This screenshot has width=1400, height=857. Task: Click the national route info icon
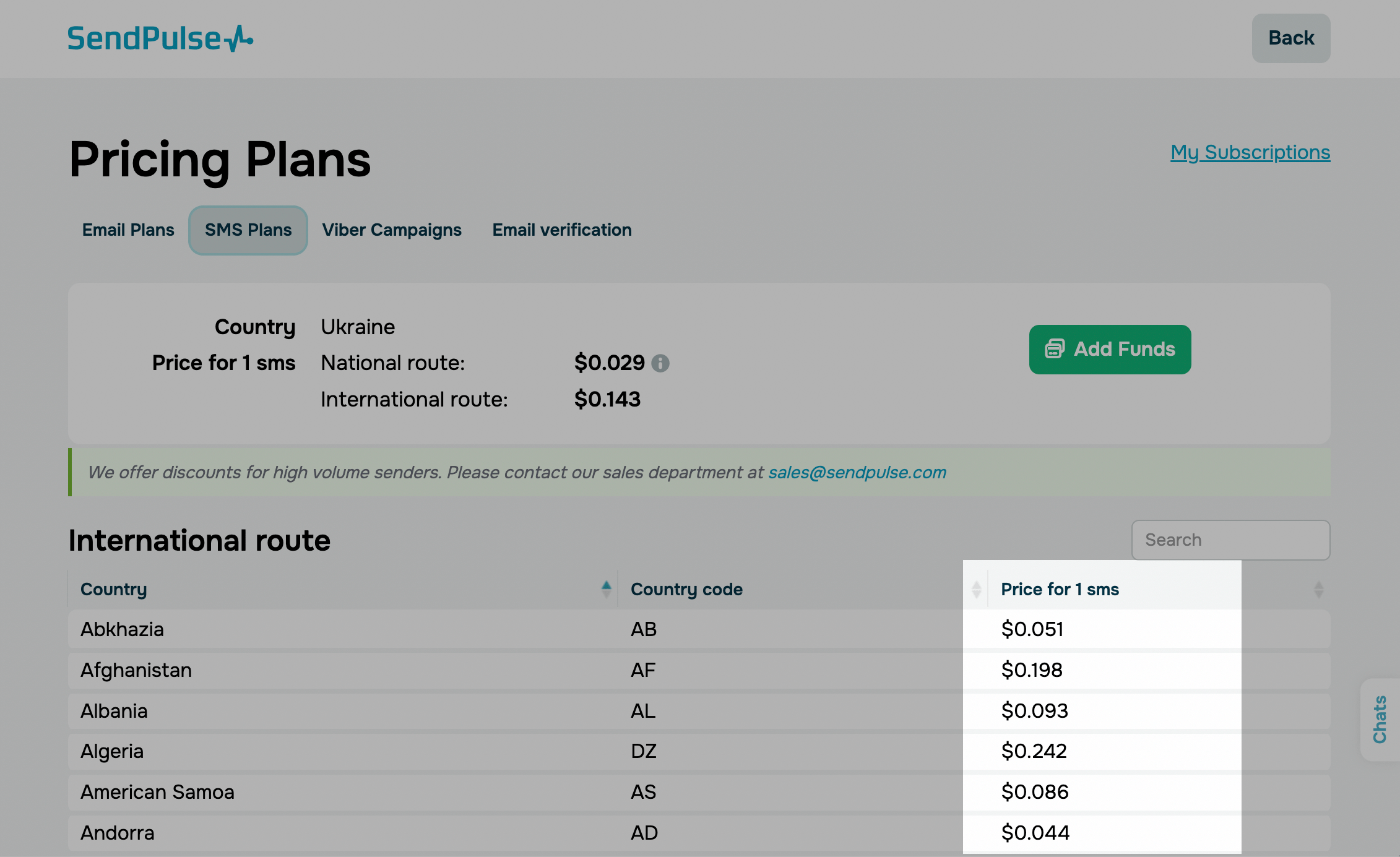pyautogui.click(x=660, y=363)
